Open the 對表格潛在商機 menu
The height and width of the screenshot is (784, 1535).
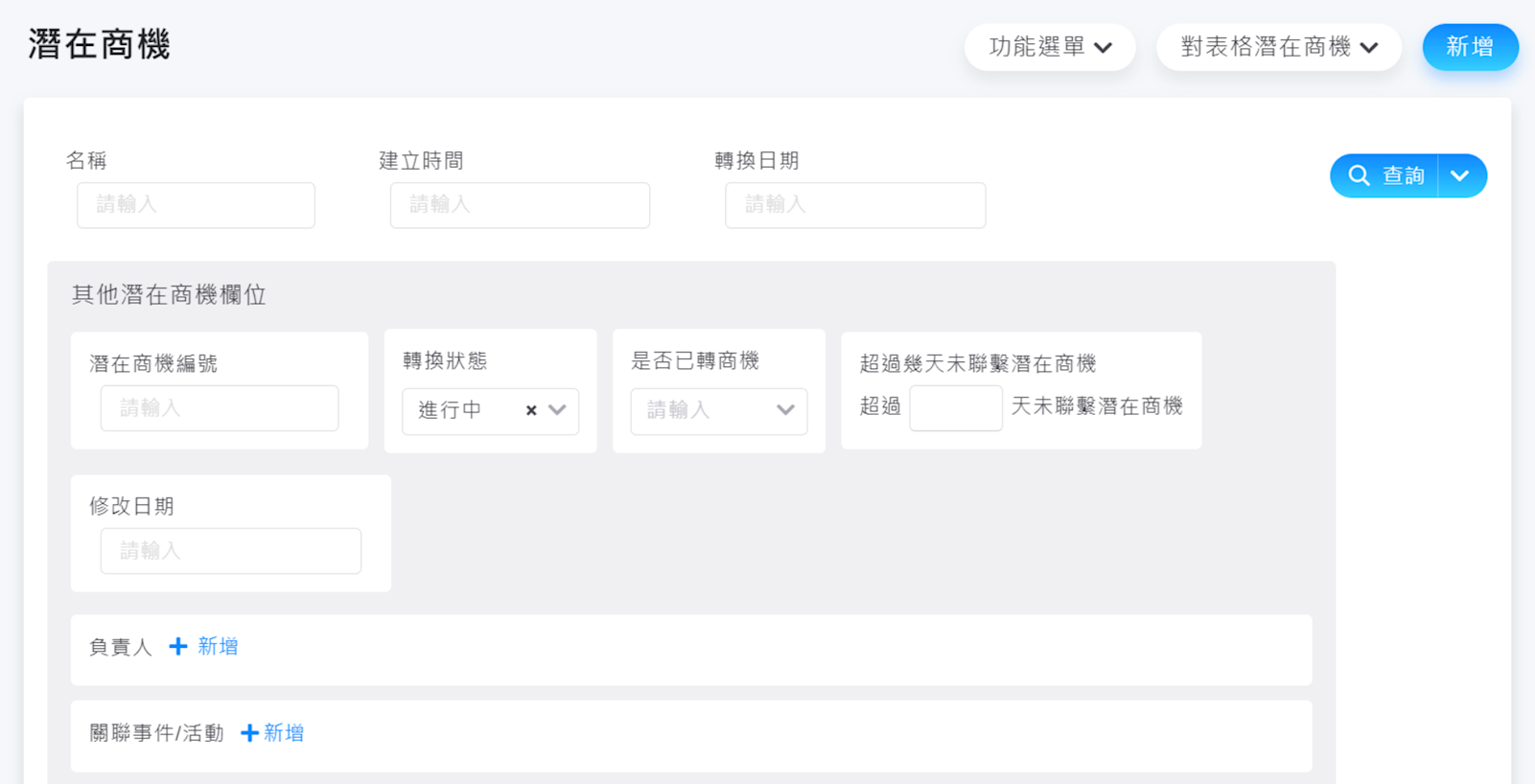tap(1278, 47)
